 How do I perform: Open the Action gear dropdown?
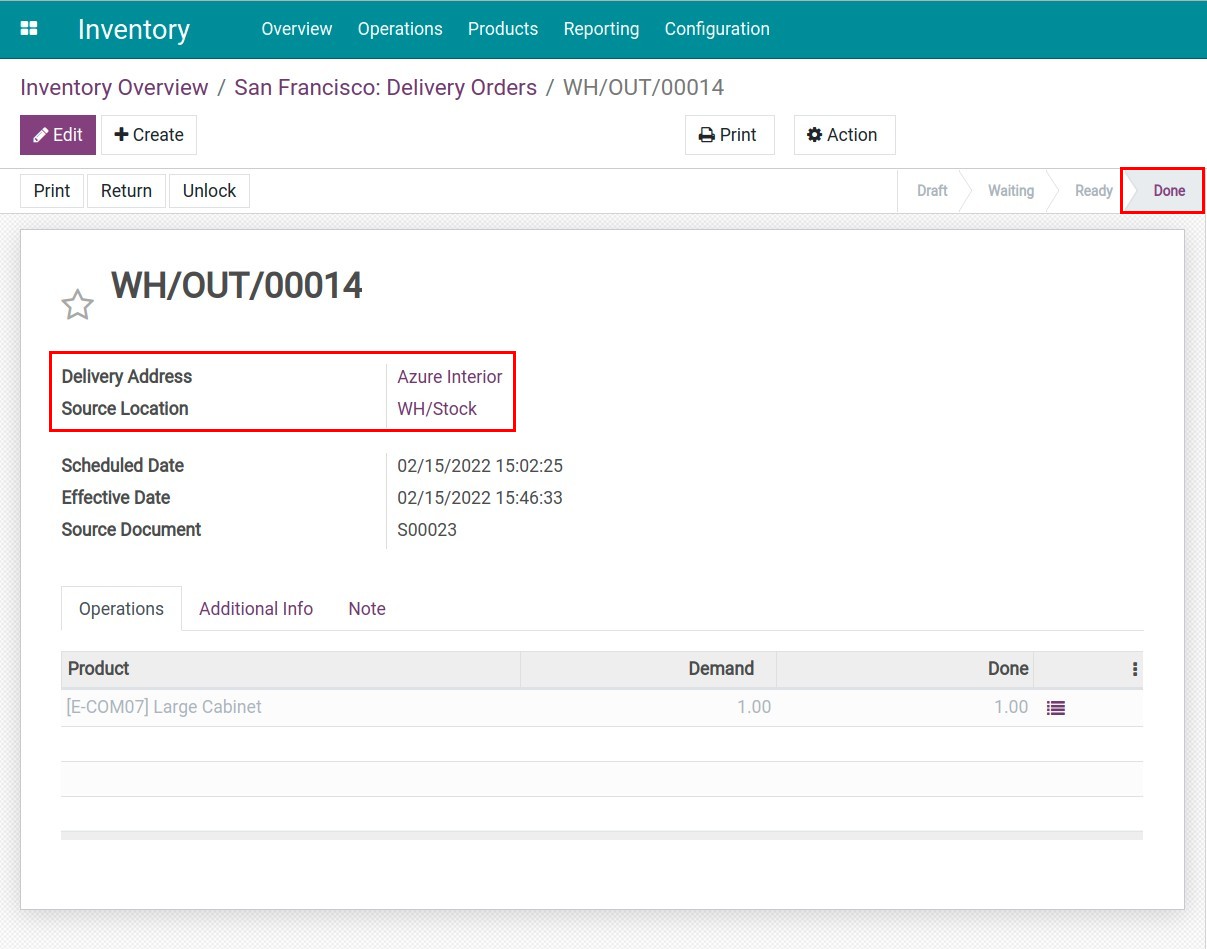click(x=844, y=135)
